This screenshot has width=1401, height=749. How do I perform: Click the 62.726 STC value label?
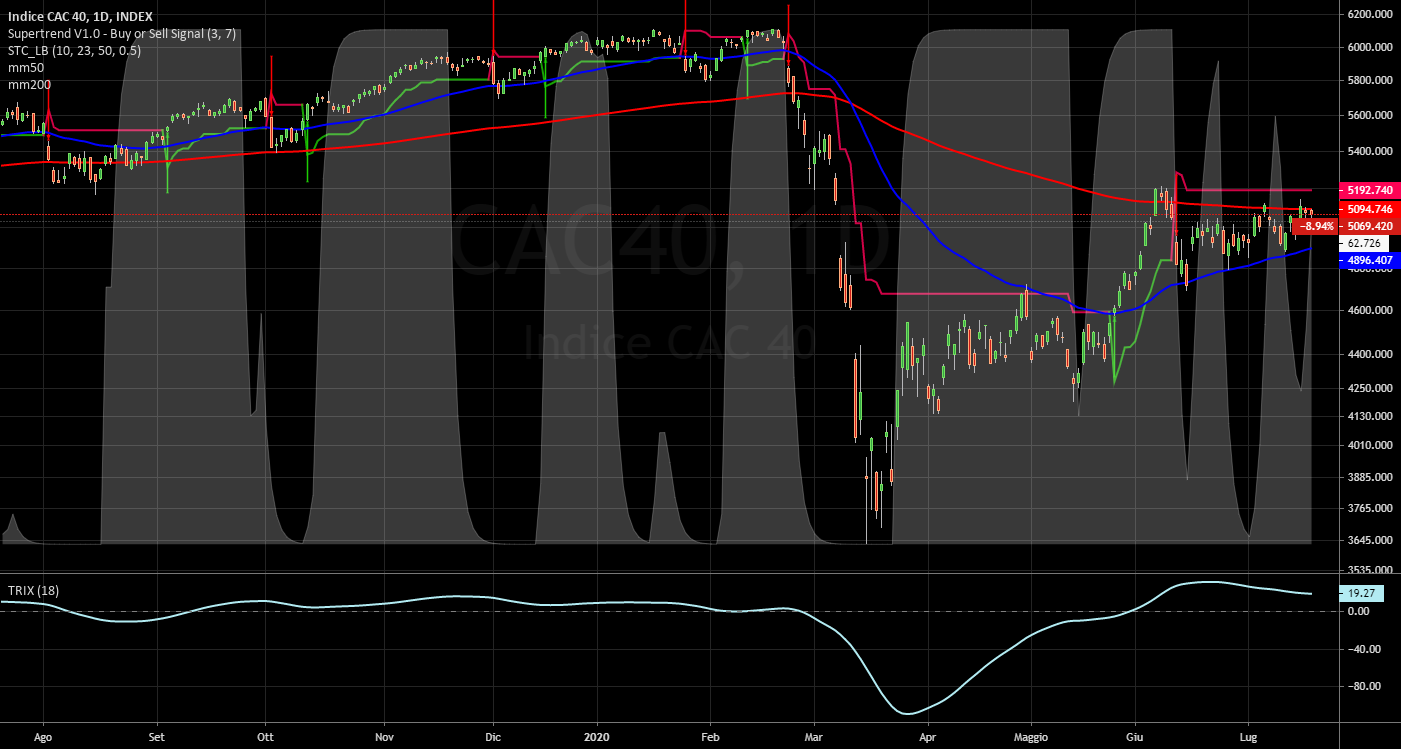pyautogui.click(x=1364, y=243)
